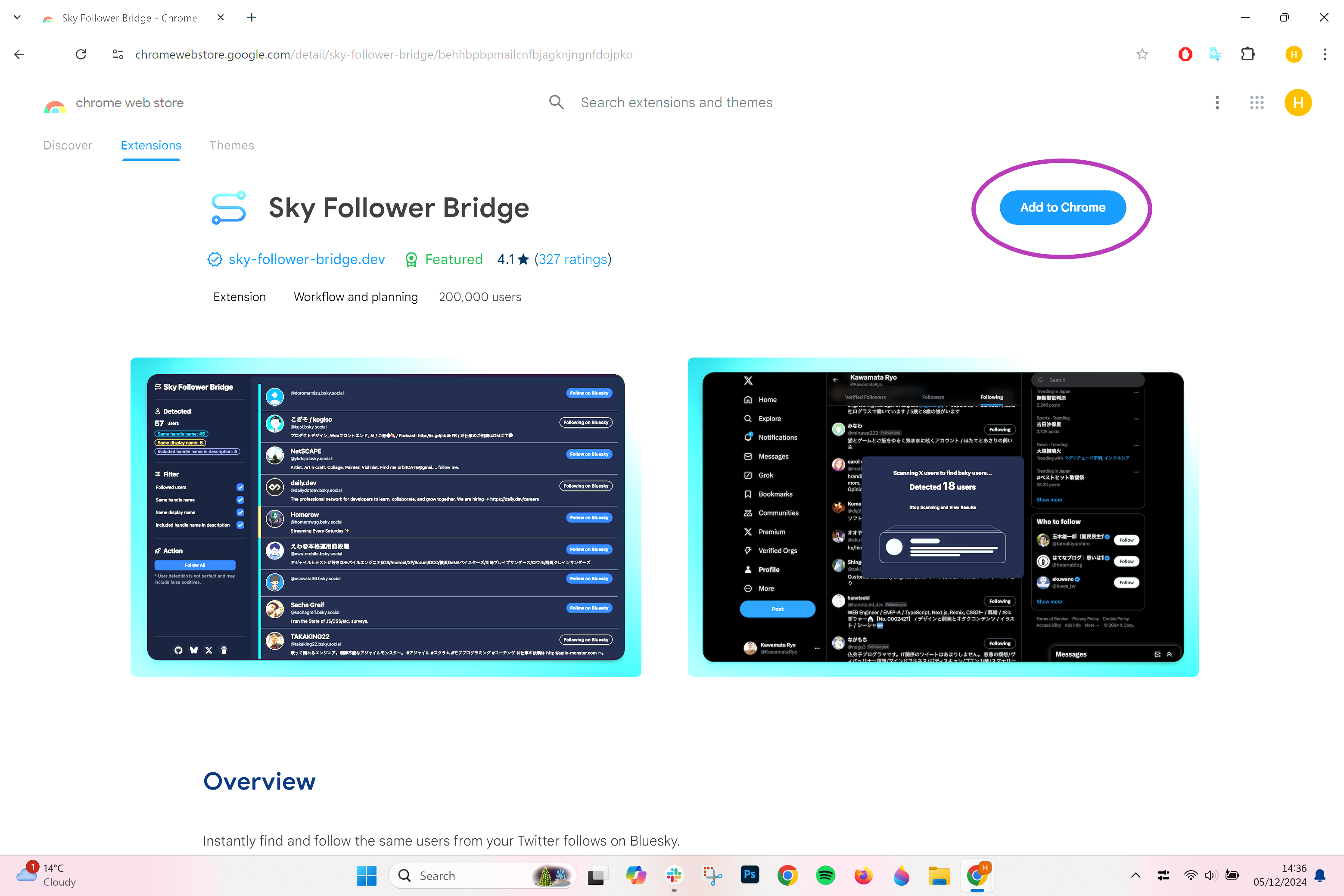Open Google account avatar in web store
Image resolution: width=1344 pixels, height=896 pixels.
[1298, 102]
